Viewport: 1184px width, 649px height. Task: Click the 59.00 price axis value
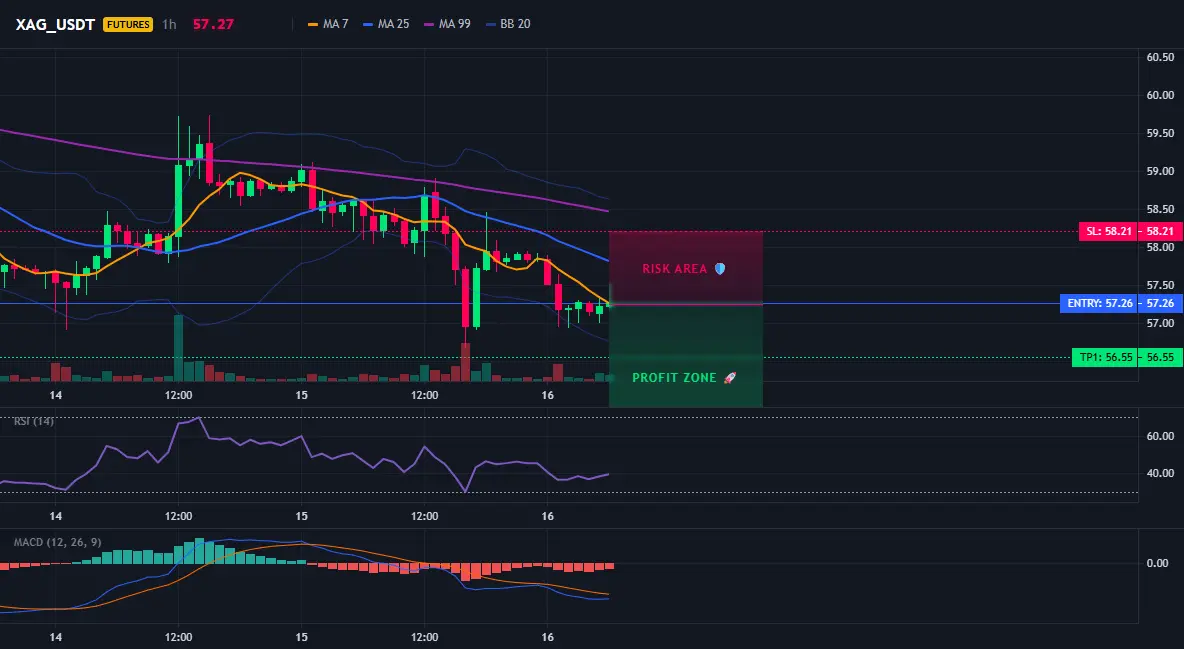pyautogui.click(x=1160, y=171)
